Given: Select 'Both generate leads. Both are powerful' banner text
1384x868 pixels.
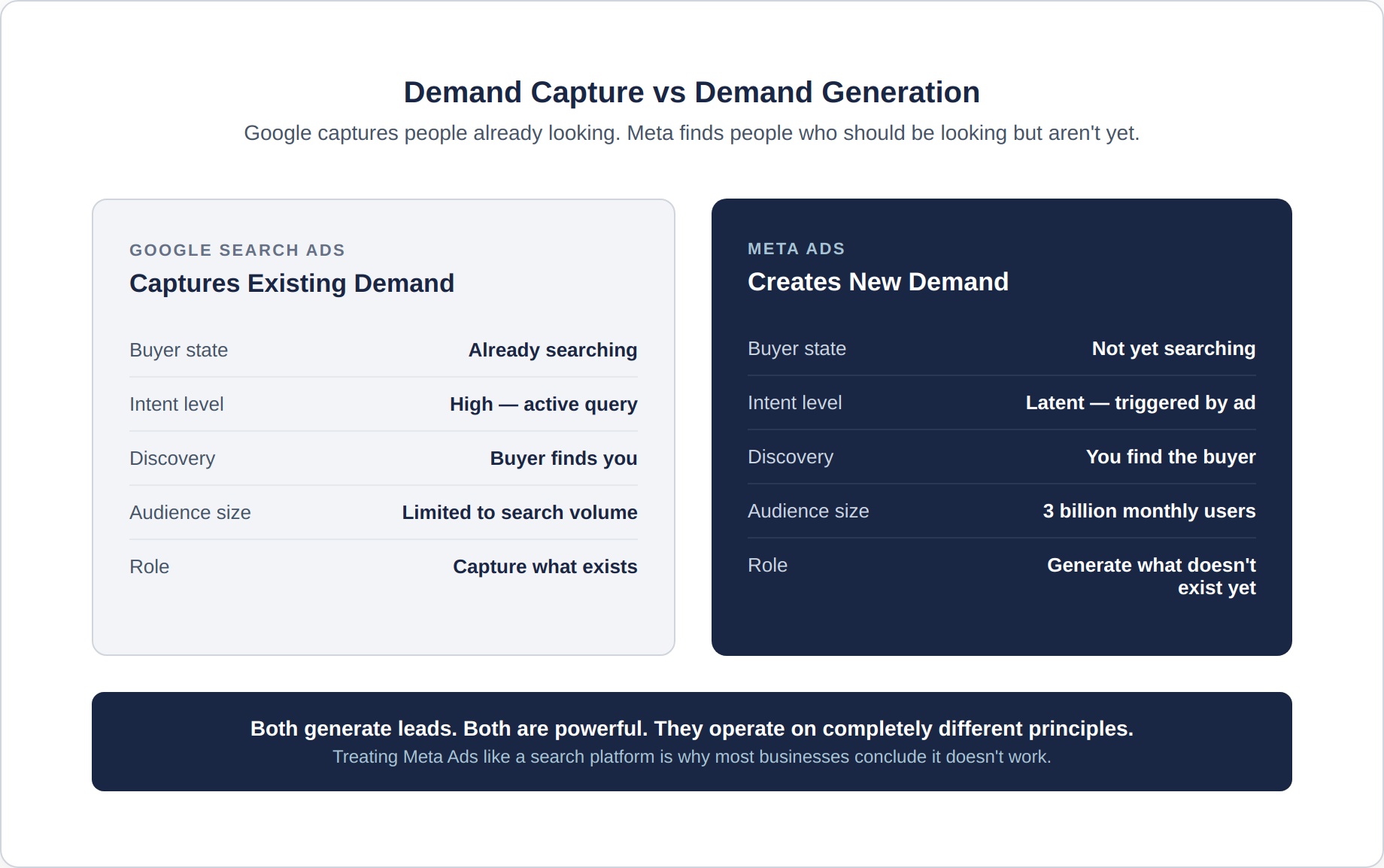Looking at the screenshot, I should coord(691,729).
